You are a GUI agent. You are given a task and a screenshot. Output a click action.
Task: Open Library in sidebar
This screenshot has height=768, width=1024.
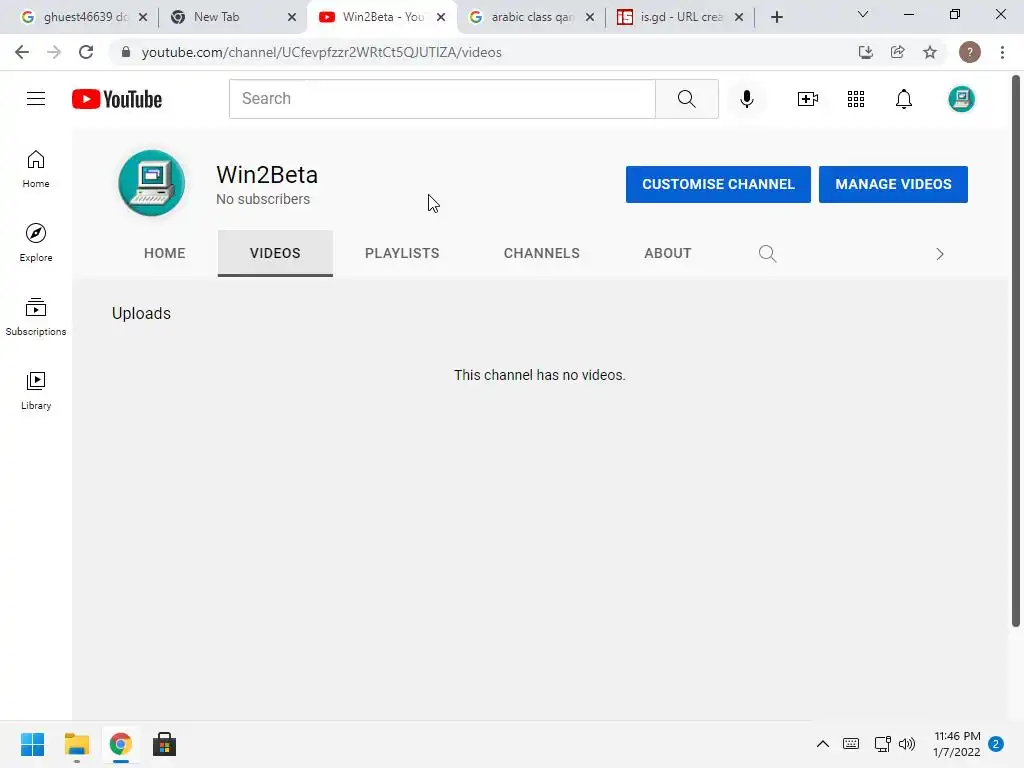[x=36, y=391]
